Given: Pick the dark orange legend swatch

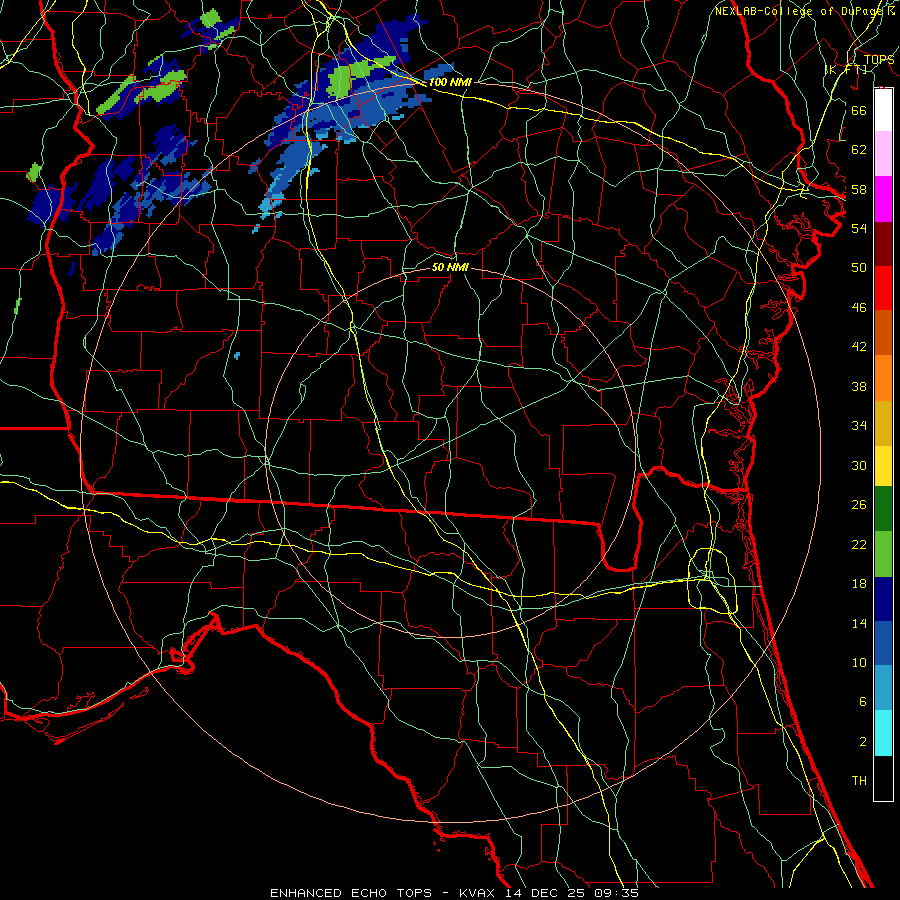Looking at the screenshot, I should tap(883, 333).
